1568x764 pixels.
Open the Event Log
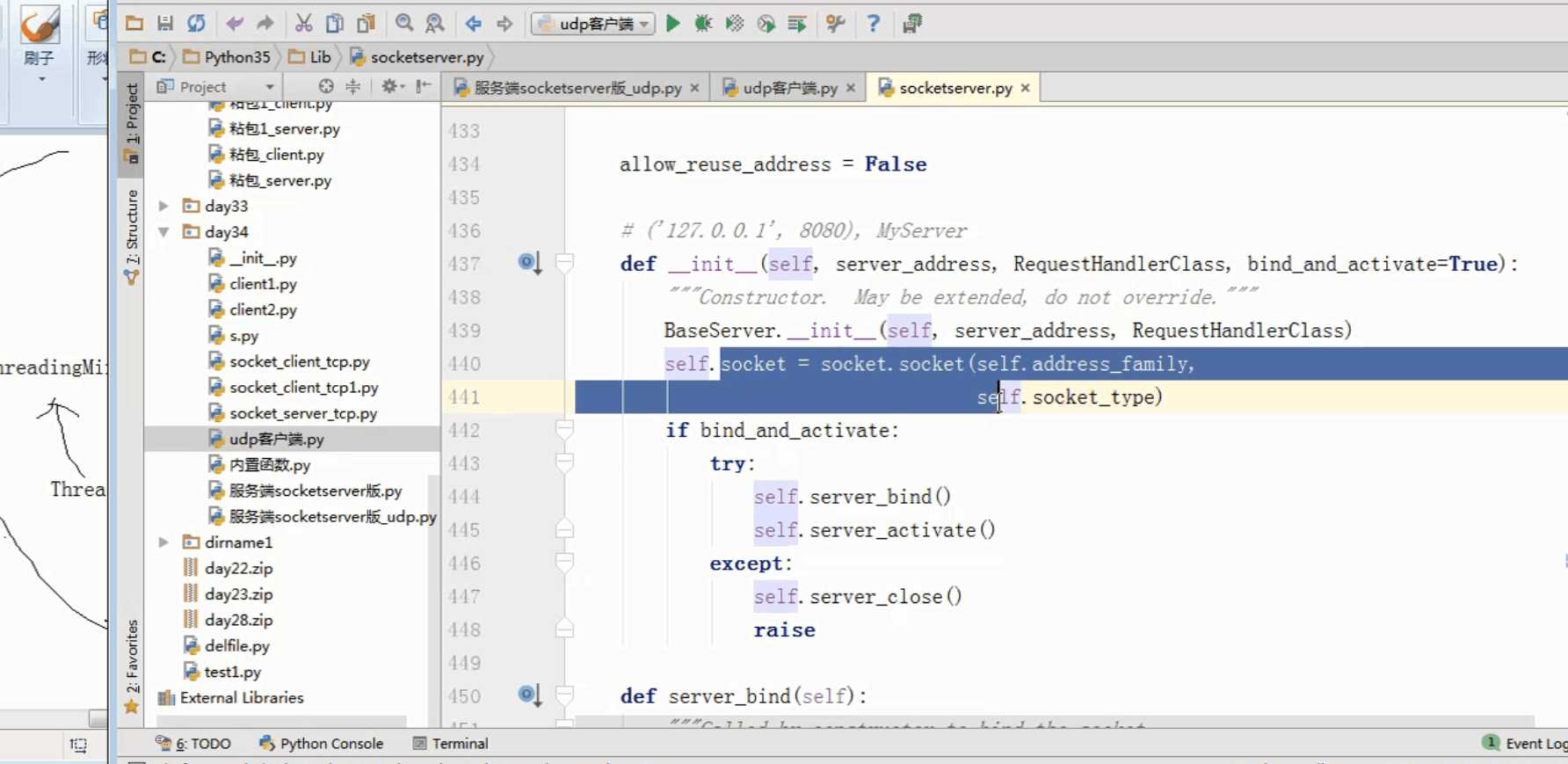(x=1524, y=744)
